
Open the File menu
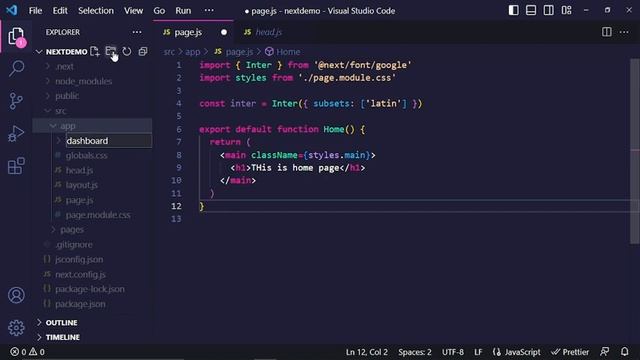click(x=35, y=11)
